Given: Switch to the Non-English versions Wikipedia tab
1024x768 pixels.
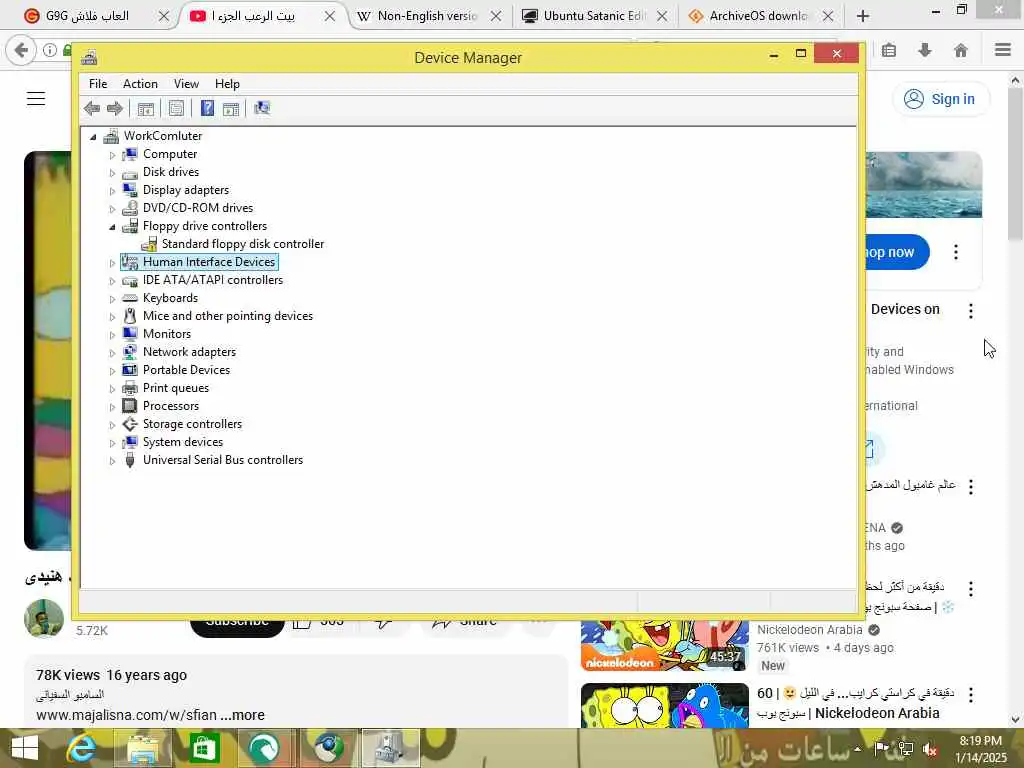Looking at the screenshot, I should (x=428, y=16).
